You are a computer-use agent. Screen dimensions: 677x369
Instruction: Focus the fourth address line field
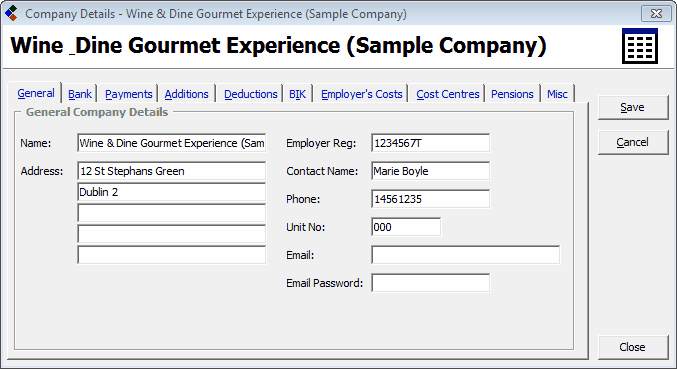pyautogui.click(x=172, y=234)
